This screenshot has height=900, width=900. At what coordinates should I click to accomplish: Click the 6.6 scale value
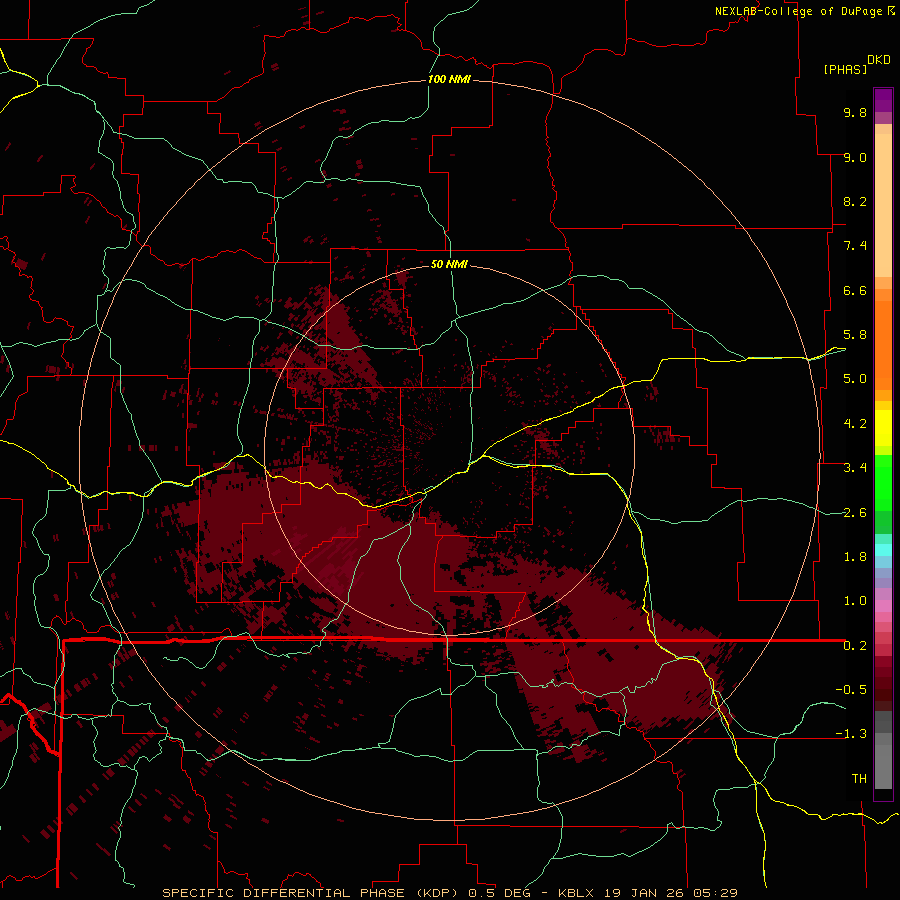[855, 290]
